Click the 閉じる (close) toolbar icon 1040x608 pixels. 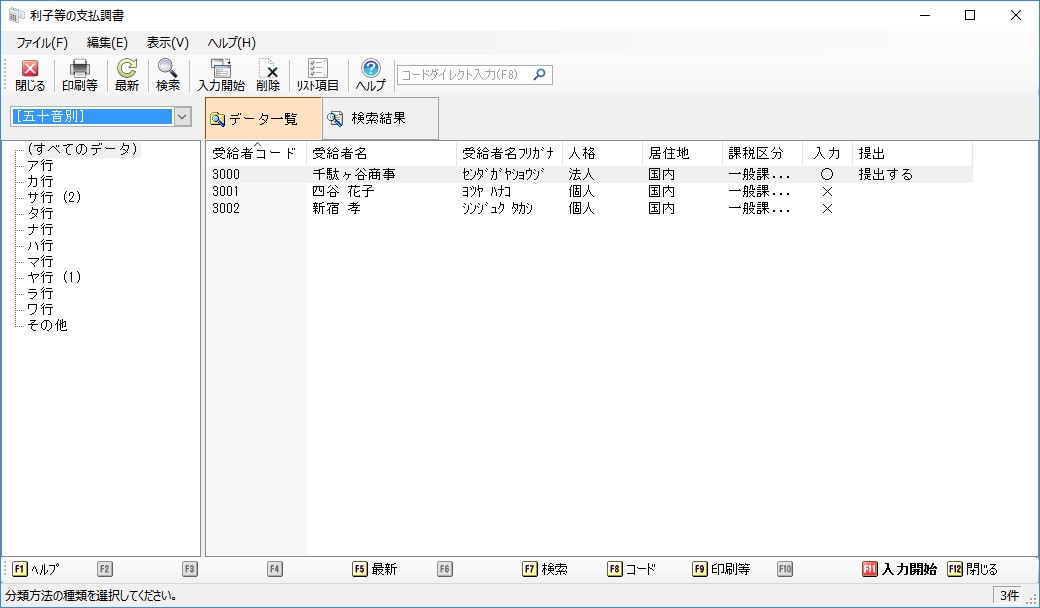coord(30,75)
